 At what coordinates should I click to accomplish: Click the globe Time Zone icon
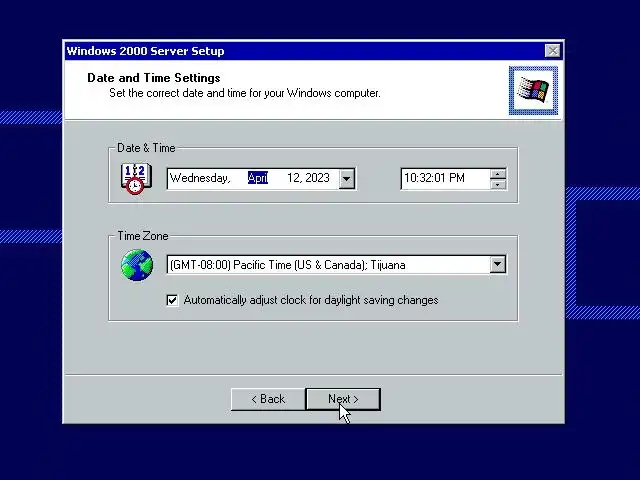pyautogui.click(x=137, y=265)
